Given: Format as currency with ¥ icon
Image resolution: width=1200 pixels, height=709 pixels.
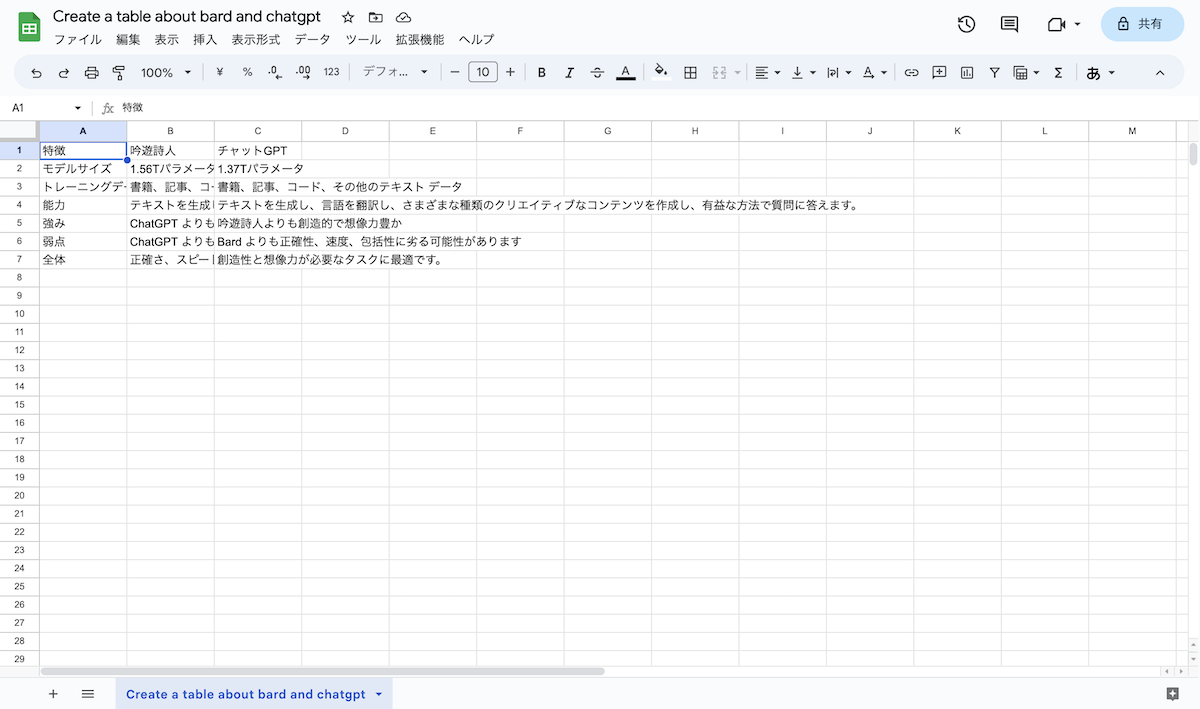Looking at the screenshot, I should [x=219, y=72].
